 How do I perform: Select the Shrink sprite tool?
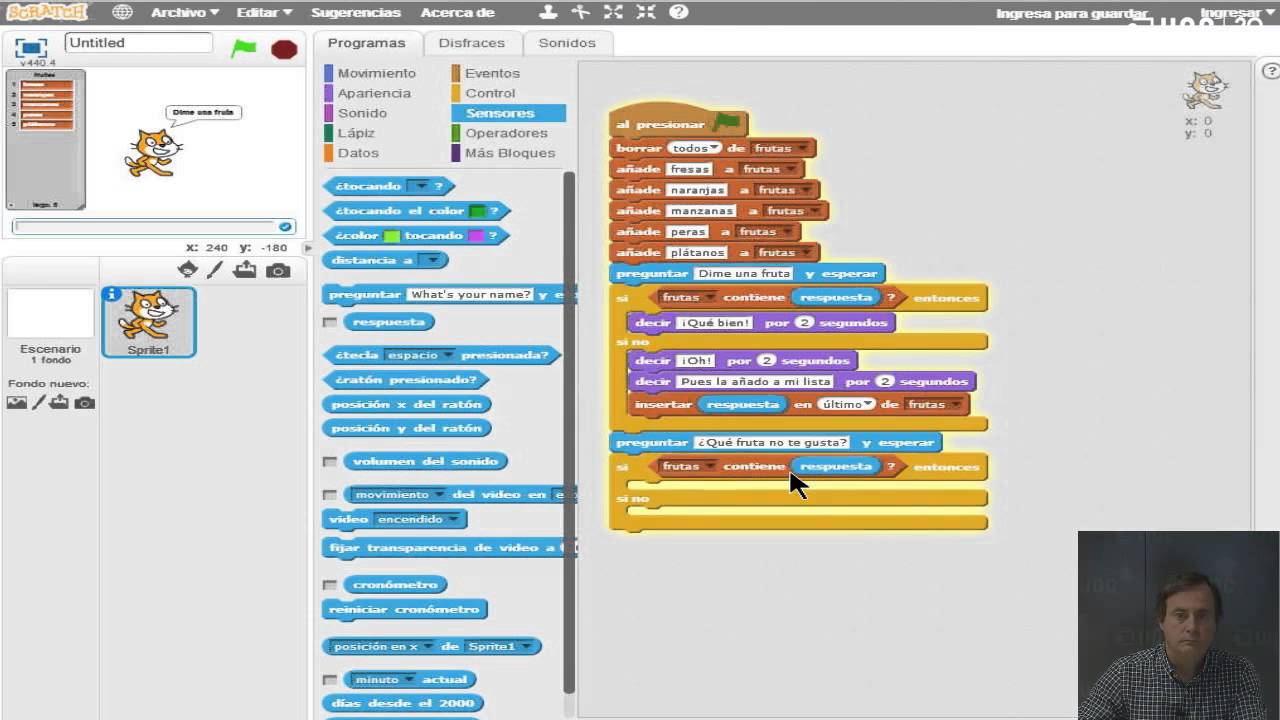pyautogui.click(x=646, y=12)
